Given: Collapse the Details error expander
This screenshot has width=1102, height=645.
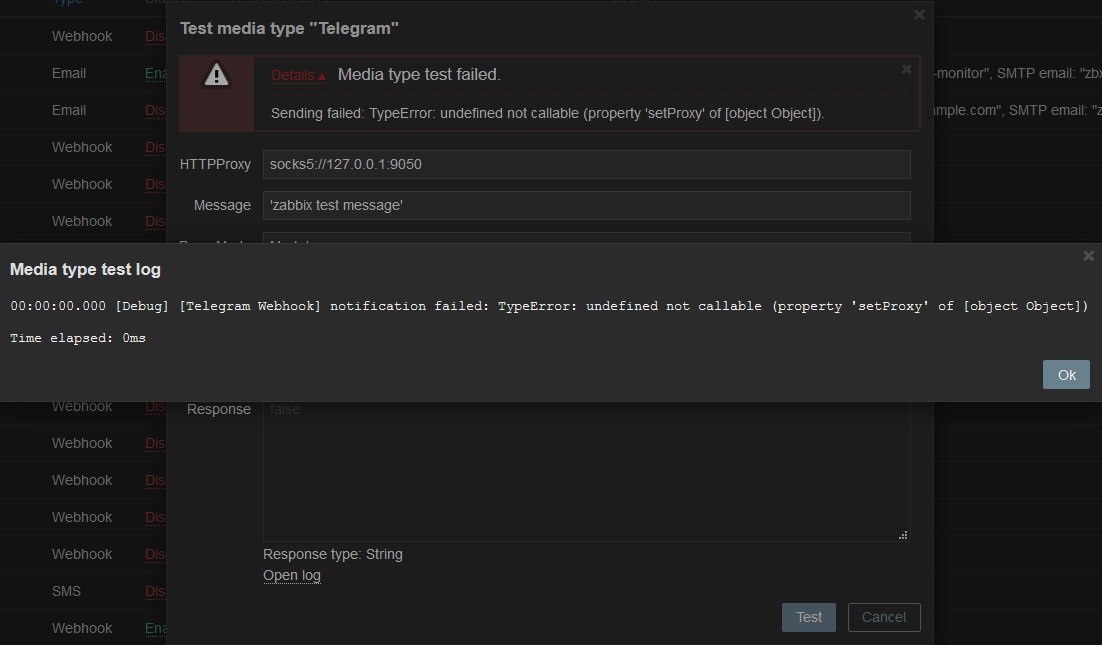Looking at the screenshot, I should [x=299, y=75].
